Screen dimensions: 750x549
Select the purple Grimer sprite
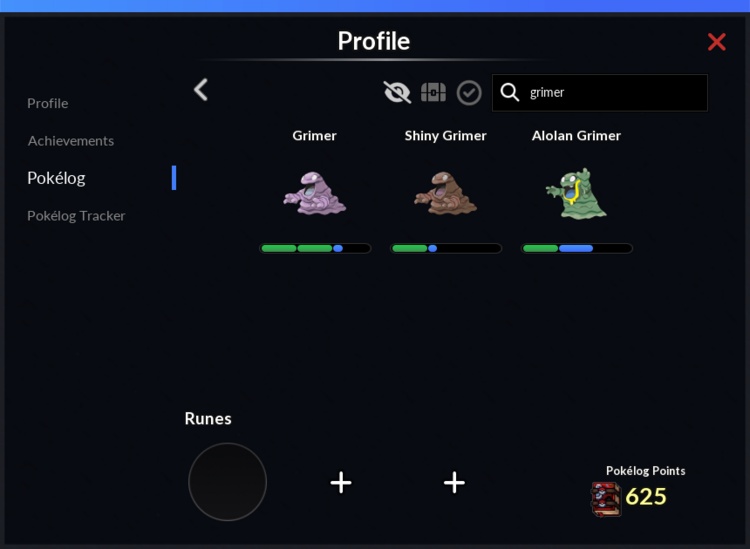(x=315, y=193)
